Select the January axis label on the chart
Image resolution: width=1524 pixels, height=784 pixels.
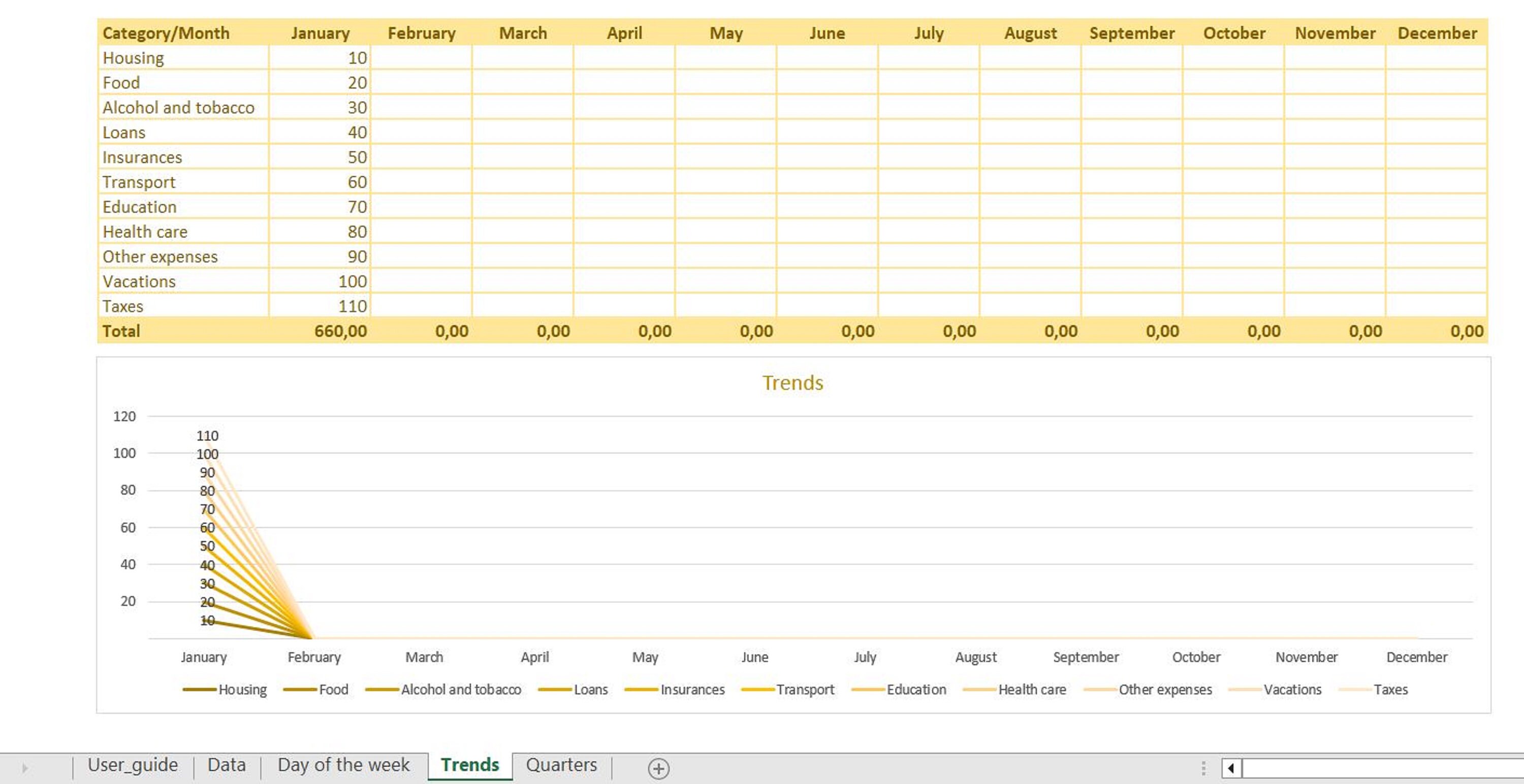205,657
